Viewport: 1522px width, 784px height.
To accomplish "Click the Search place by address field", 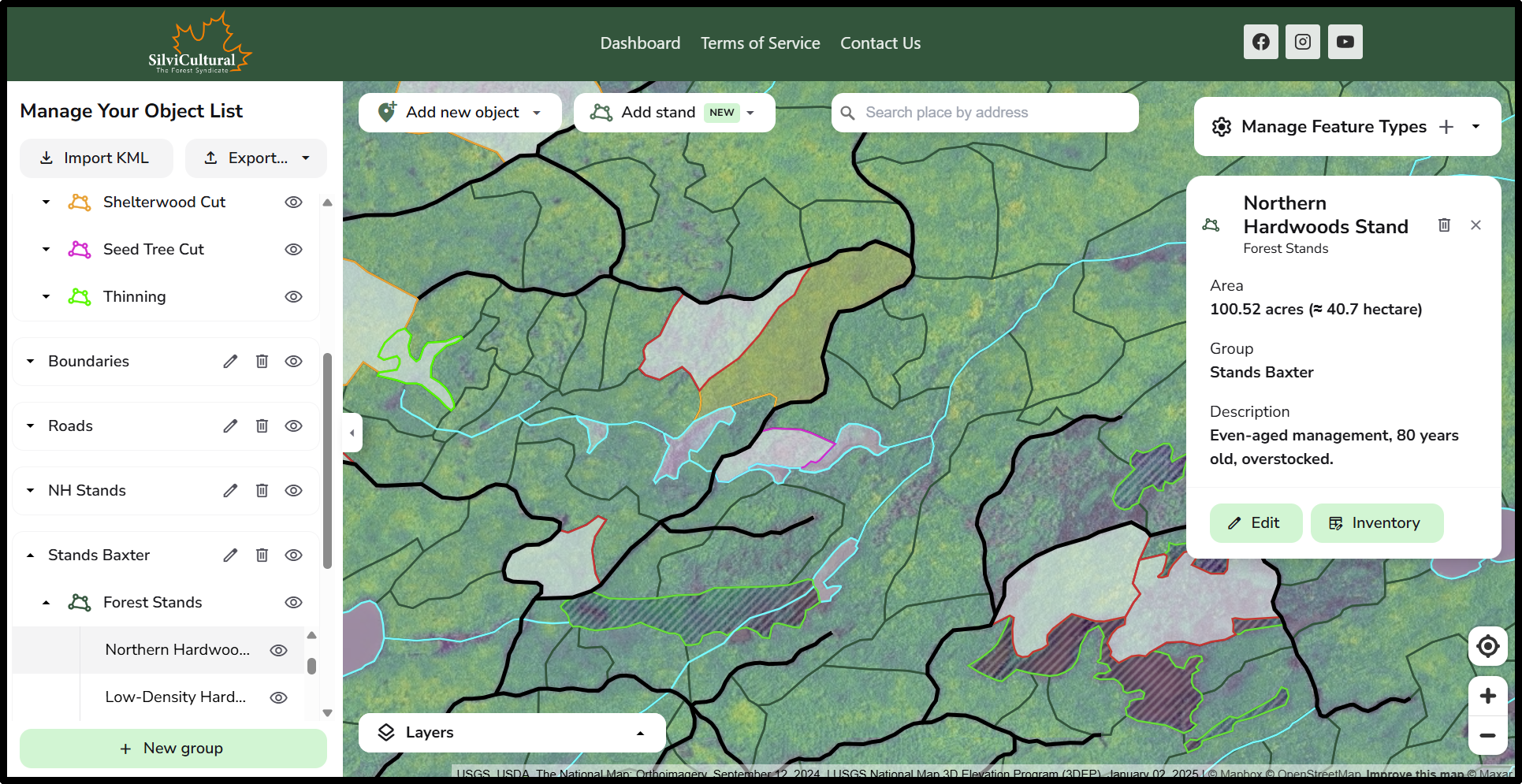I will [984, 112].
